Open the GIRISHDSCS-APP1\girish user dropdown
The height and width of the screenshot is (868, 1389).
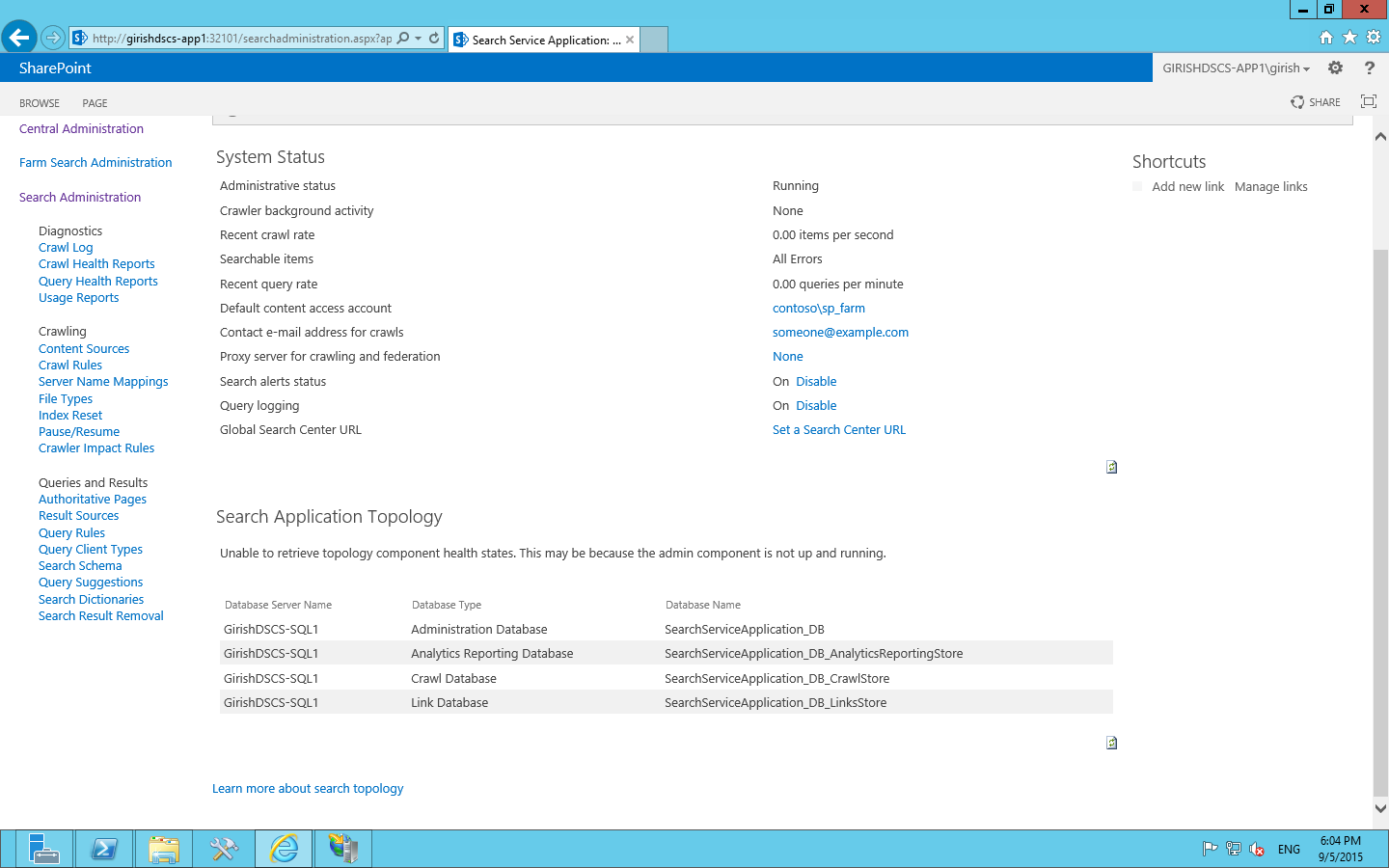pyautogui.click(x=1236, y=68)
